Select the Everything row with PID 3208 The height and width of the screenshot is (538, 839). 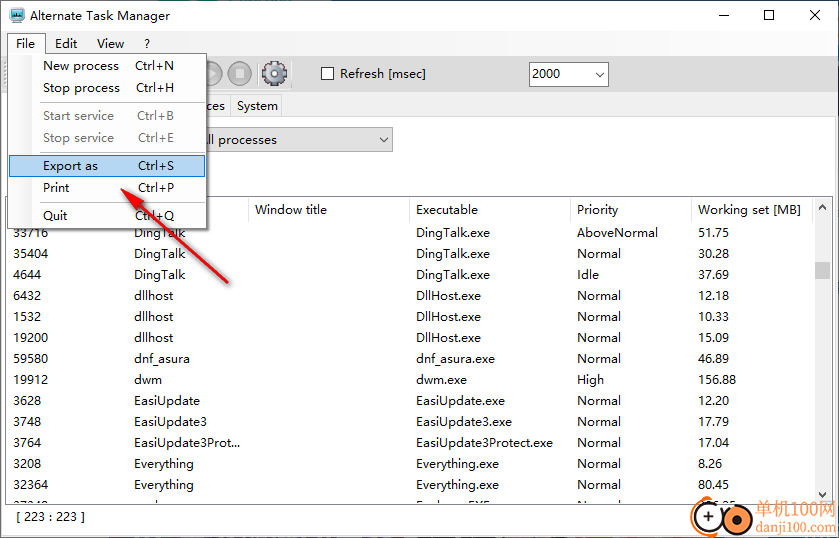(410, 464)
